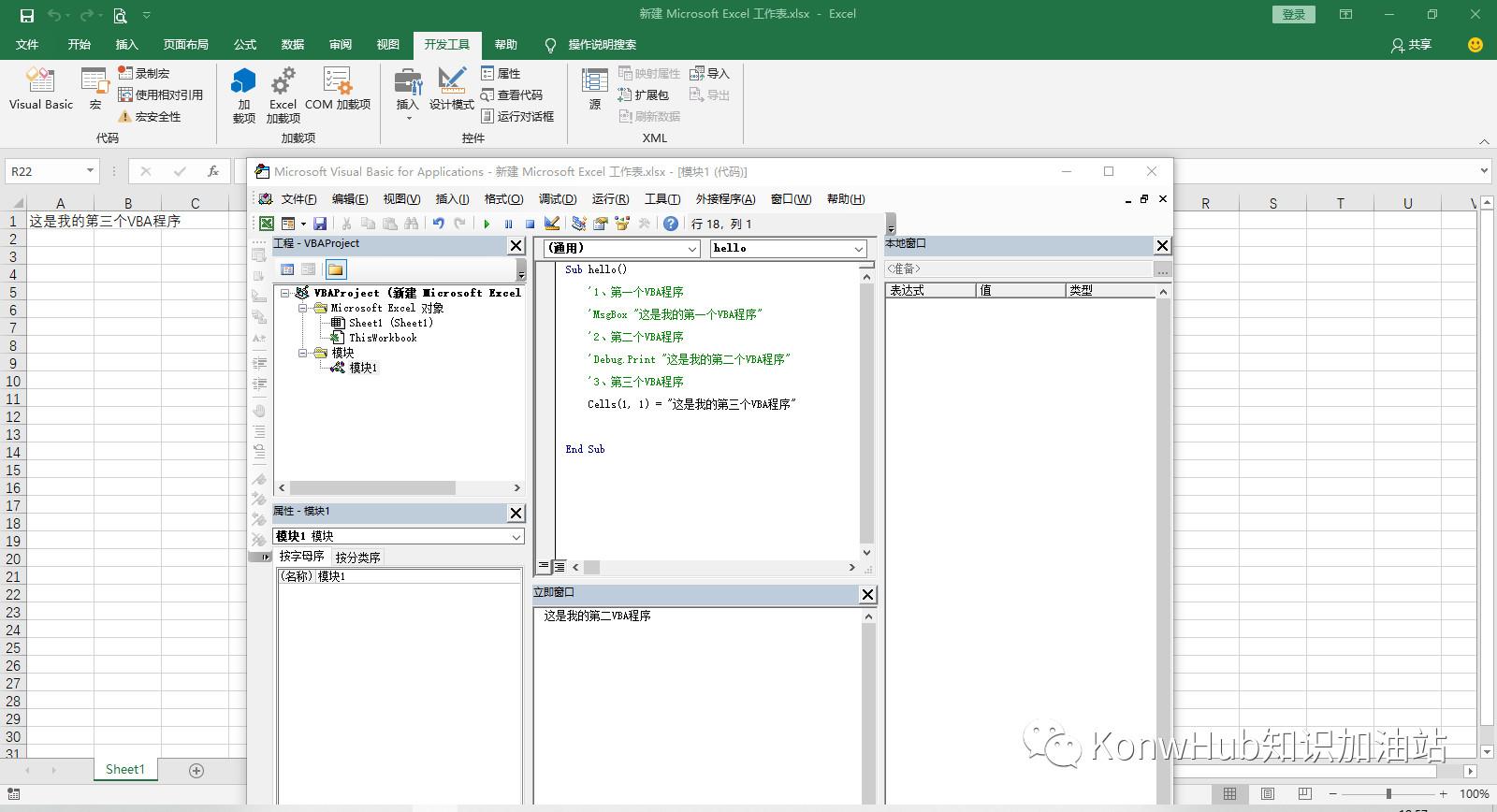
Task: Click the 加载项 add-ins icon in the ribbon
Action: (243, 94)
